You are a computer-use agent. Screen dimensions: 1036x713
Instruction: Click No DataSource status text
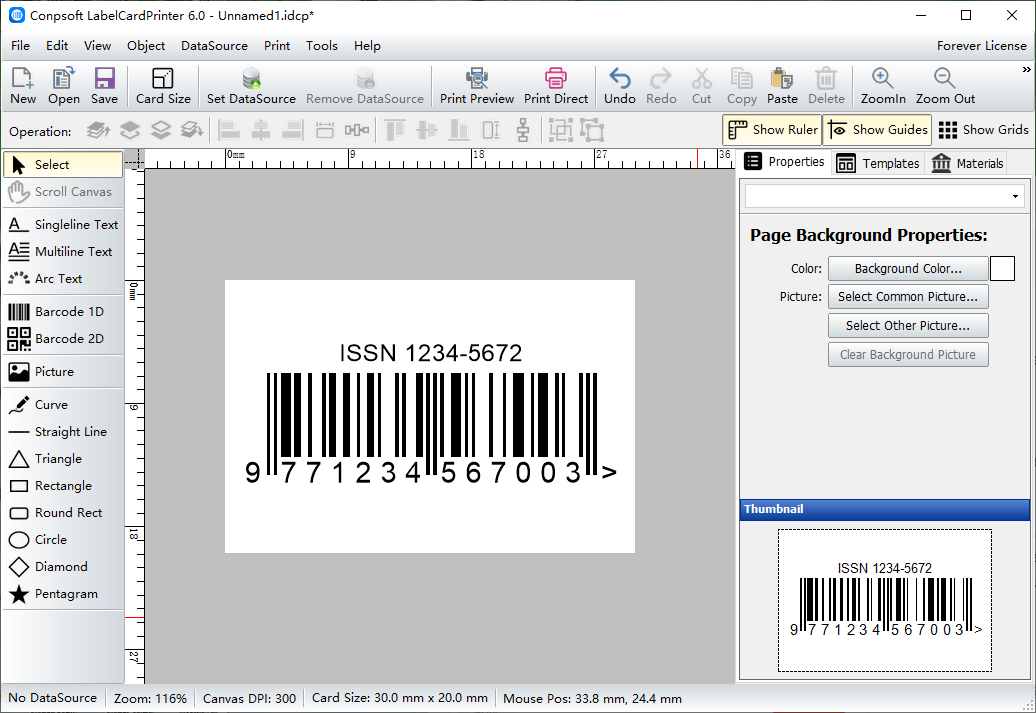(x=52, y=698)
